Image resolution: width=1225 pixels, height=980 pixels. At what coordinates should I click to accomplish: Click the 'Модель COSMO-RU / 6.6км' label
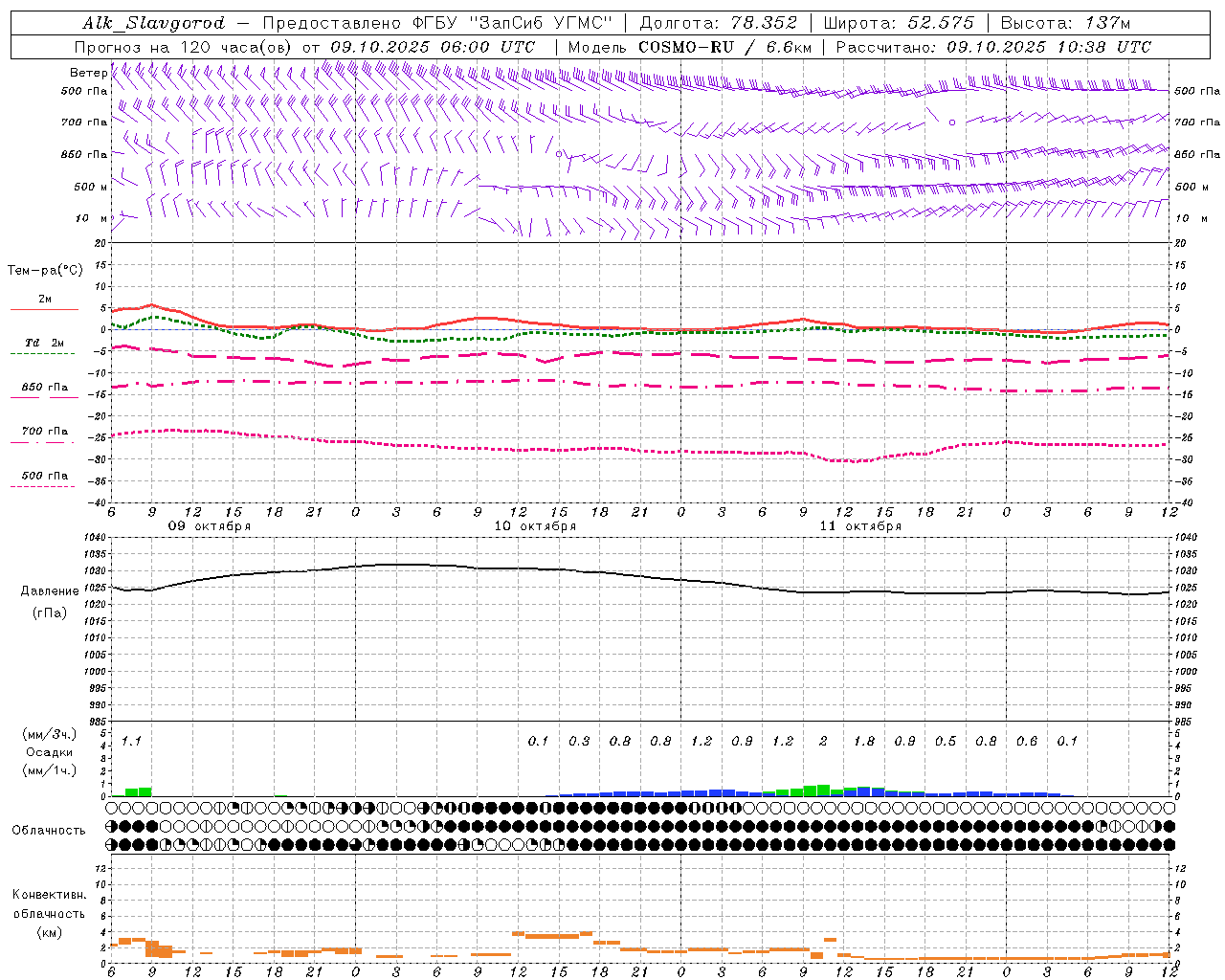click(x=689, y=47)
